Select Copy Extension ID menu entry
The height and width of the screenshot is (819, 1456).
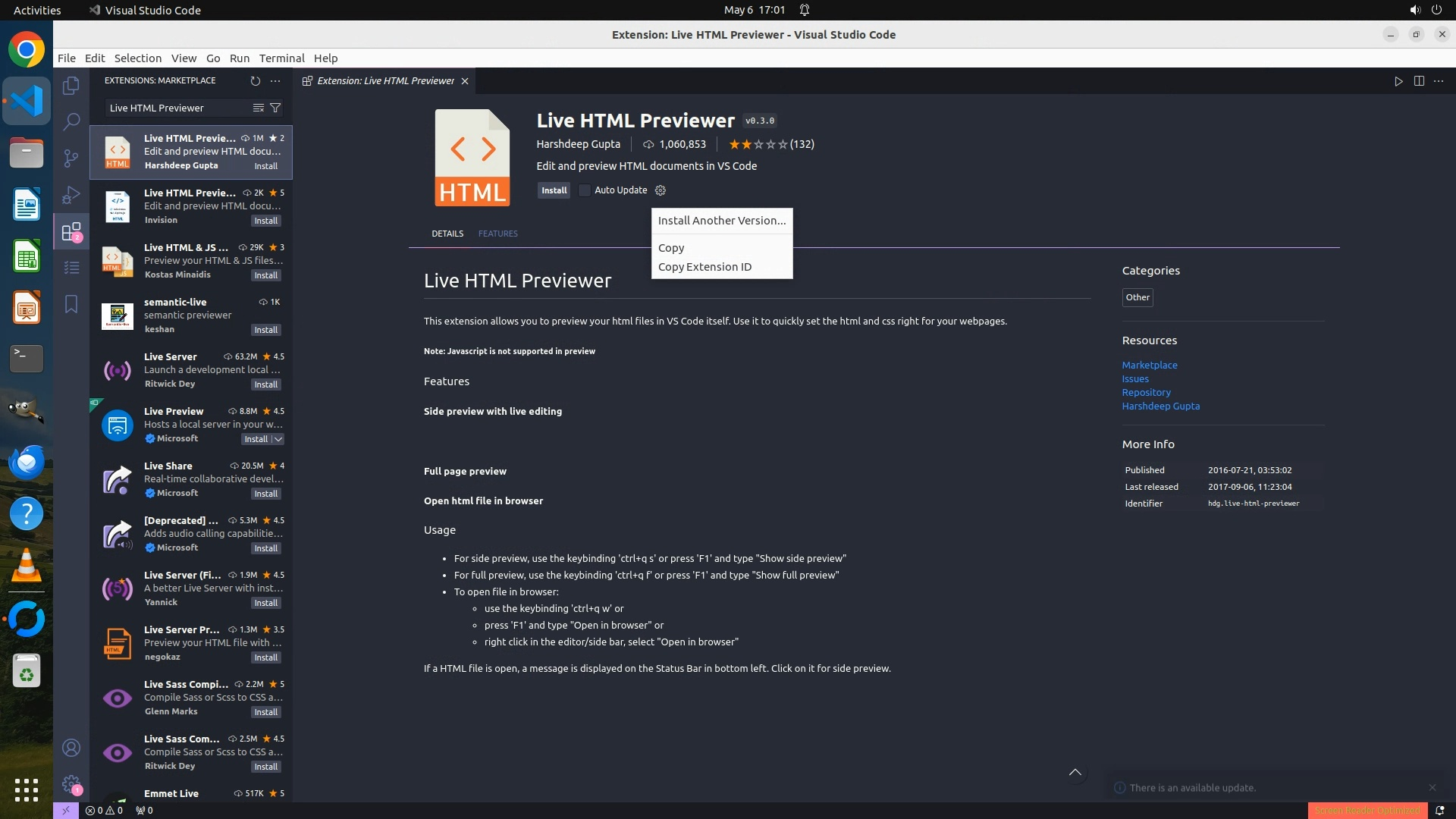tap(704, 267)
